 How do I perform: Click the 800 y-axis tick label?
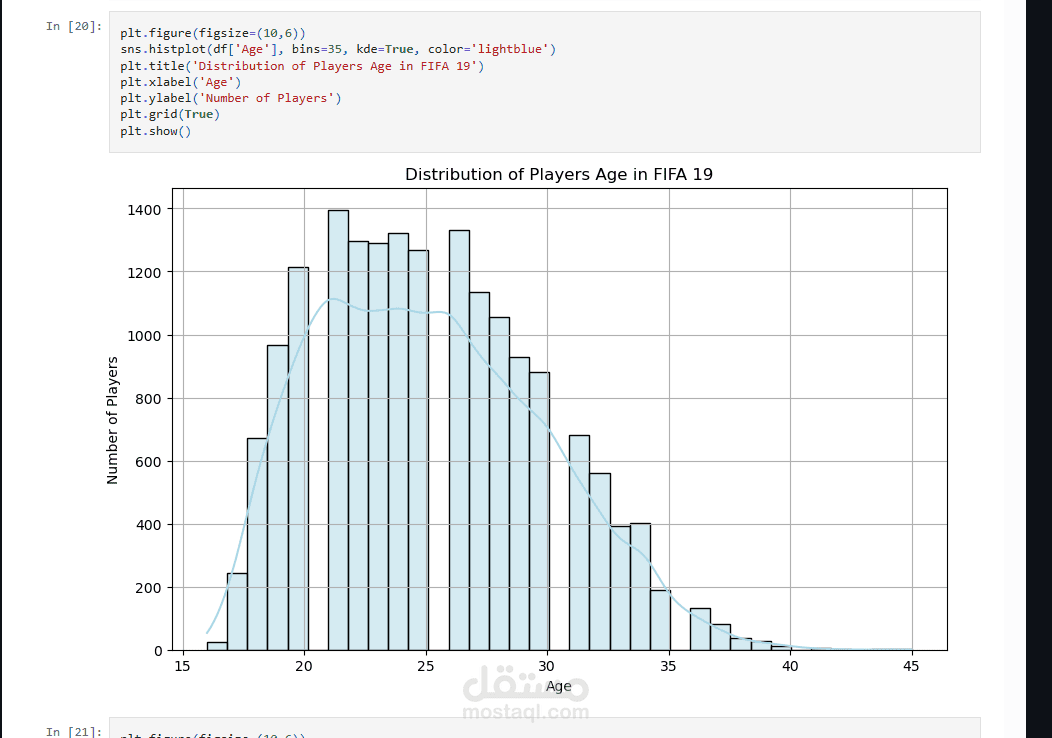pyautogui.click(x=148, y=399)
